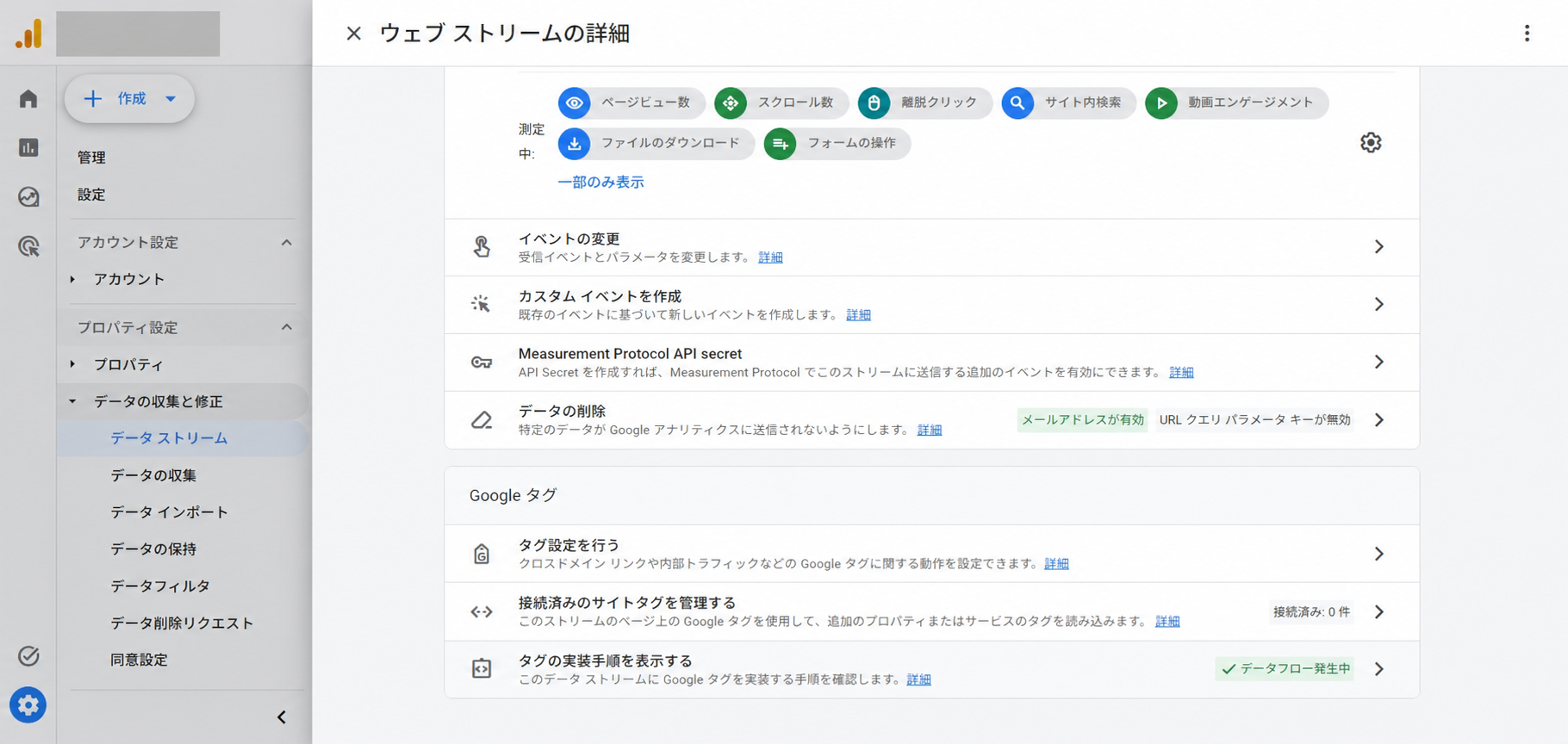The width and height of the screenshot is (1568, 744).
Task: Open the Explore icon in sidebar
Action: [x=28, y=196]
